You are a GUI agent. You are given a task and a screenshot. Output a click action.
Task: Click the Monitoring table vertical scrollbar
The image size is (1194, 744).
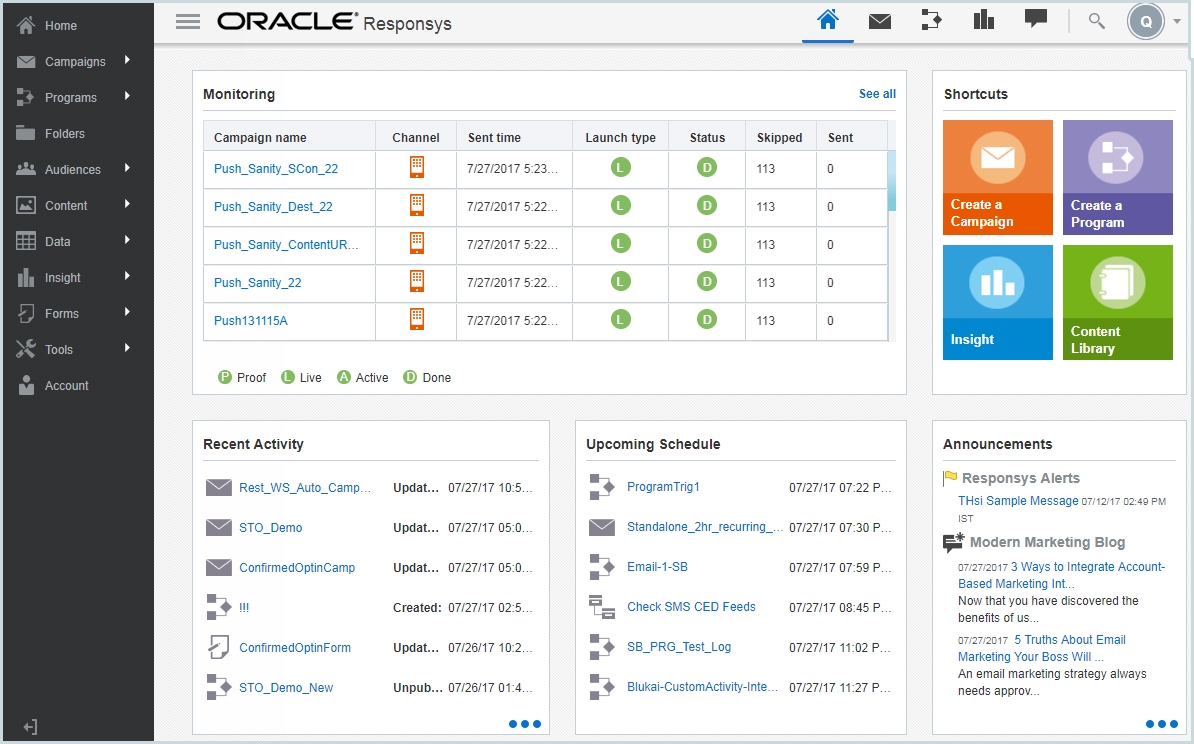pyautogui.click(x=891, y=180)
